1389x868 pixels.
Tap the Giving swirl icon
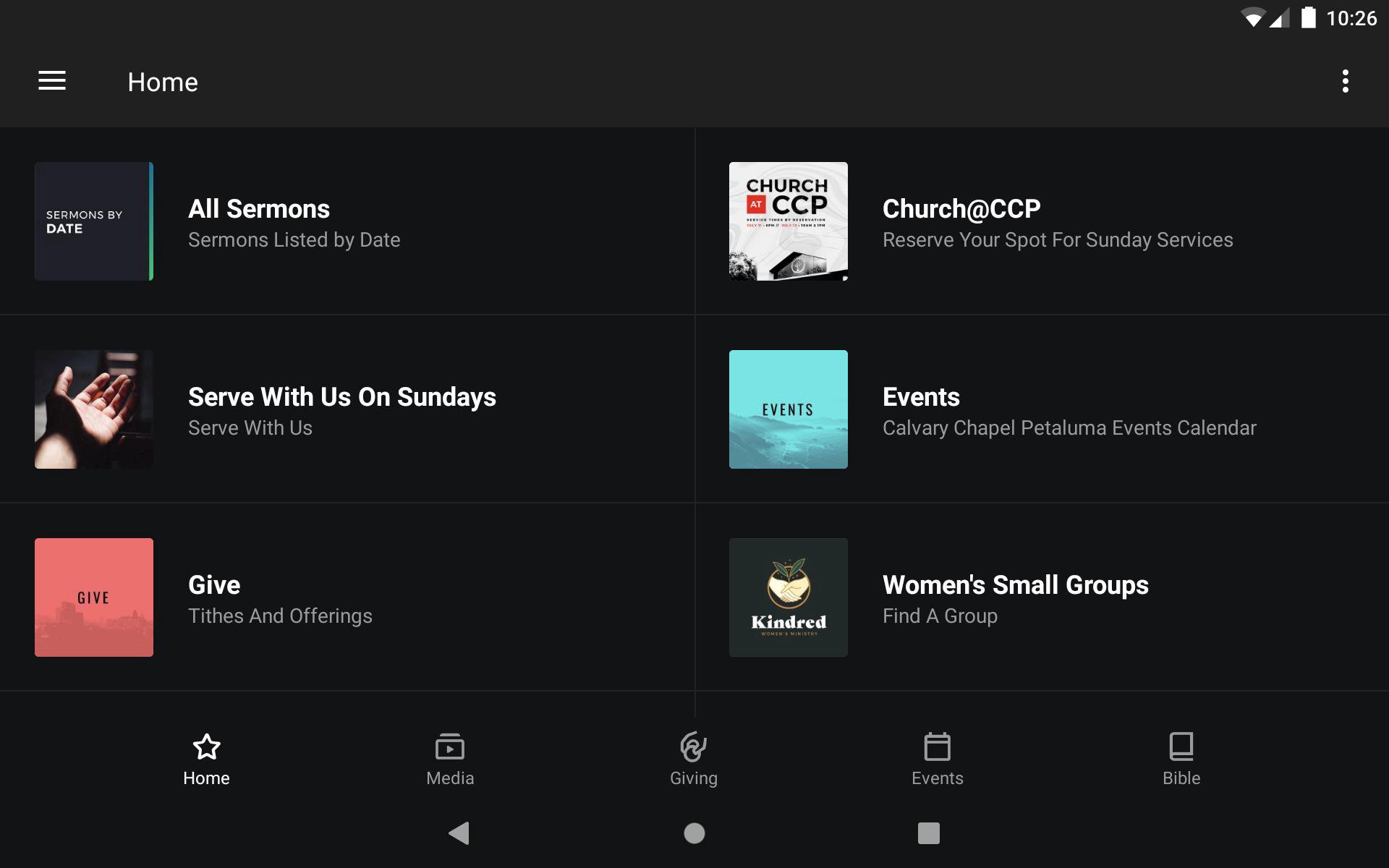(693, 746)
